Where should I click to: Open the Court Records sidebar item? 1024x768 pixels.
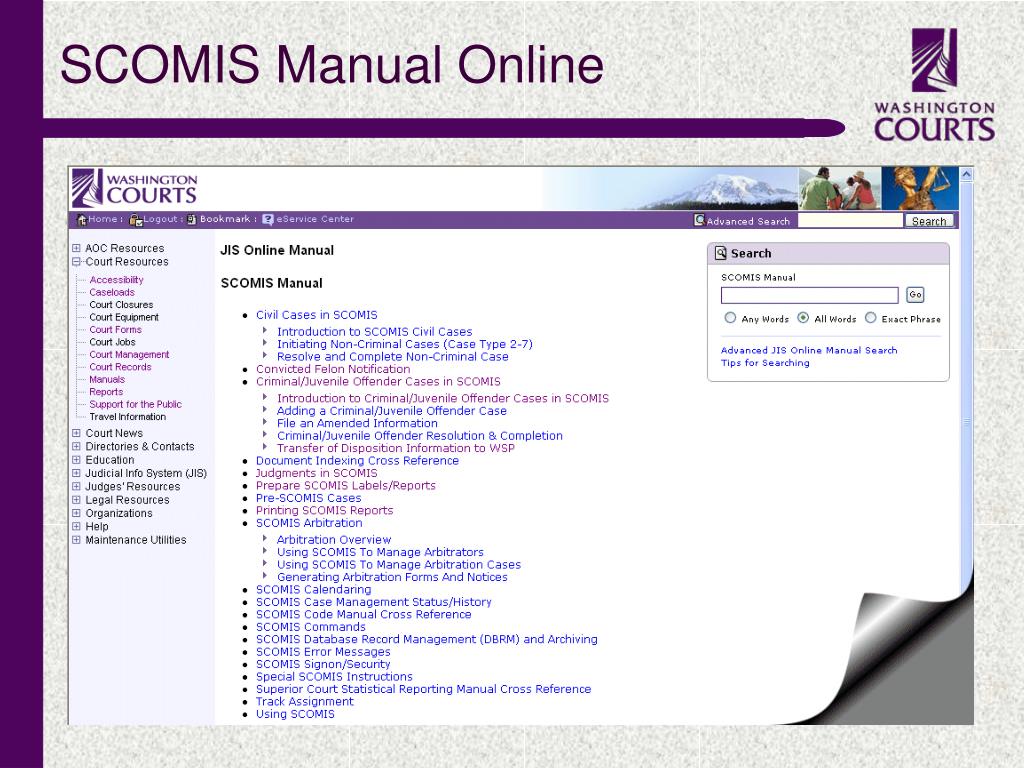pos(120,367)
